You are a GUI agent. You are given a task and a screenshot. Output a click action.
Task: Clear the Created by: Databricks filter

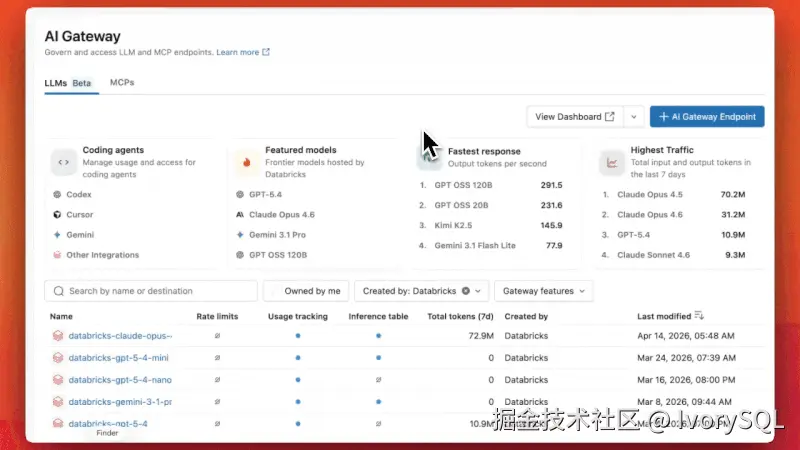pyautogui.click(x=466, y=291)
